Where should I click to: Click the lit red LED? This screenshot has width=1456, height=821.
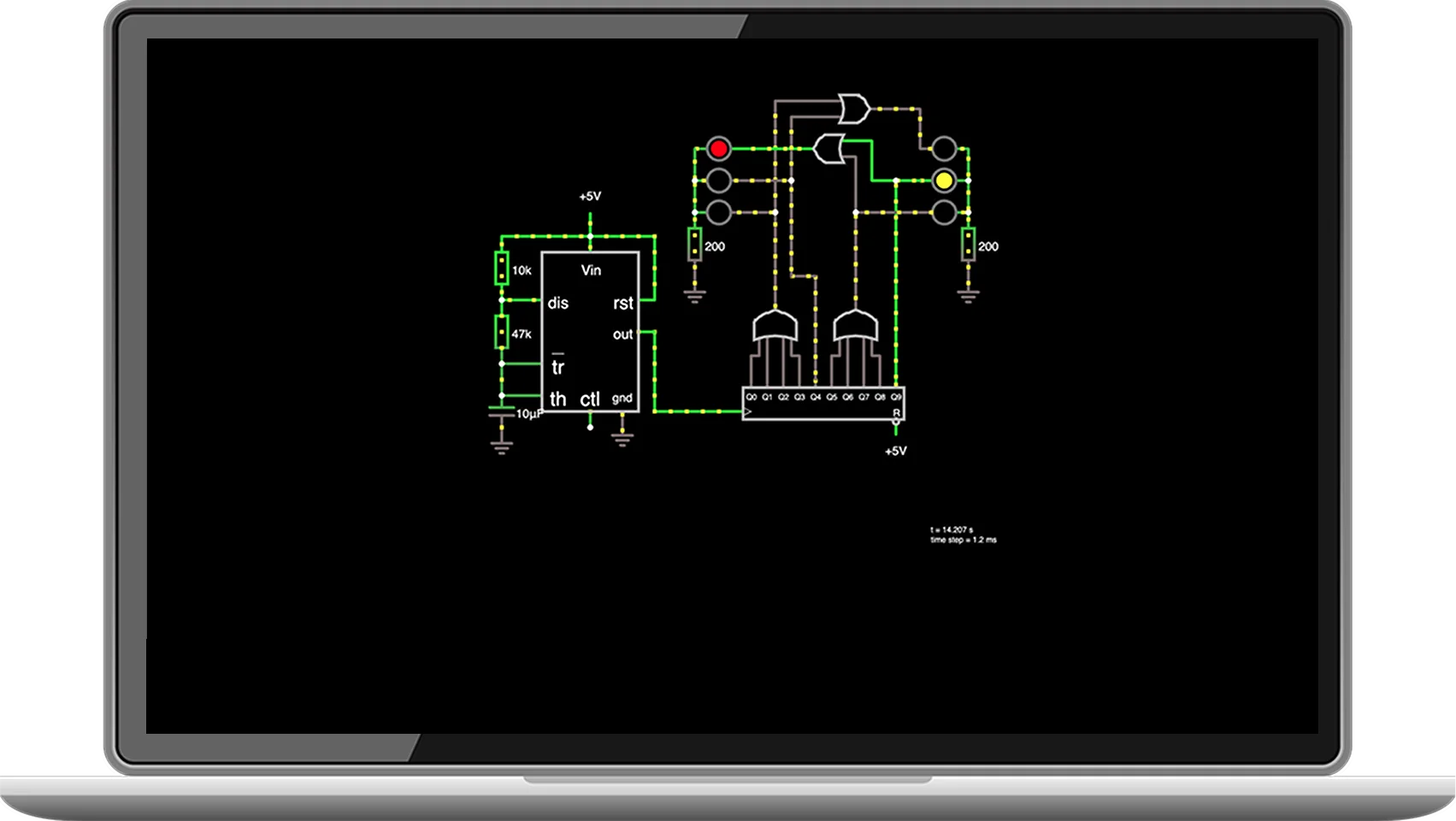(719, 149)
